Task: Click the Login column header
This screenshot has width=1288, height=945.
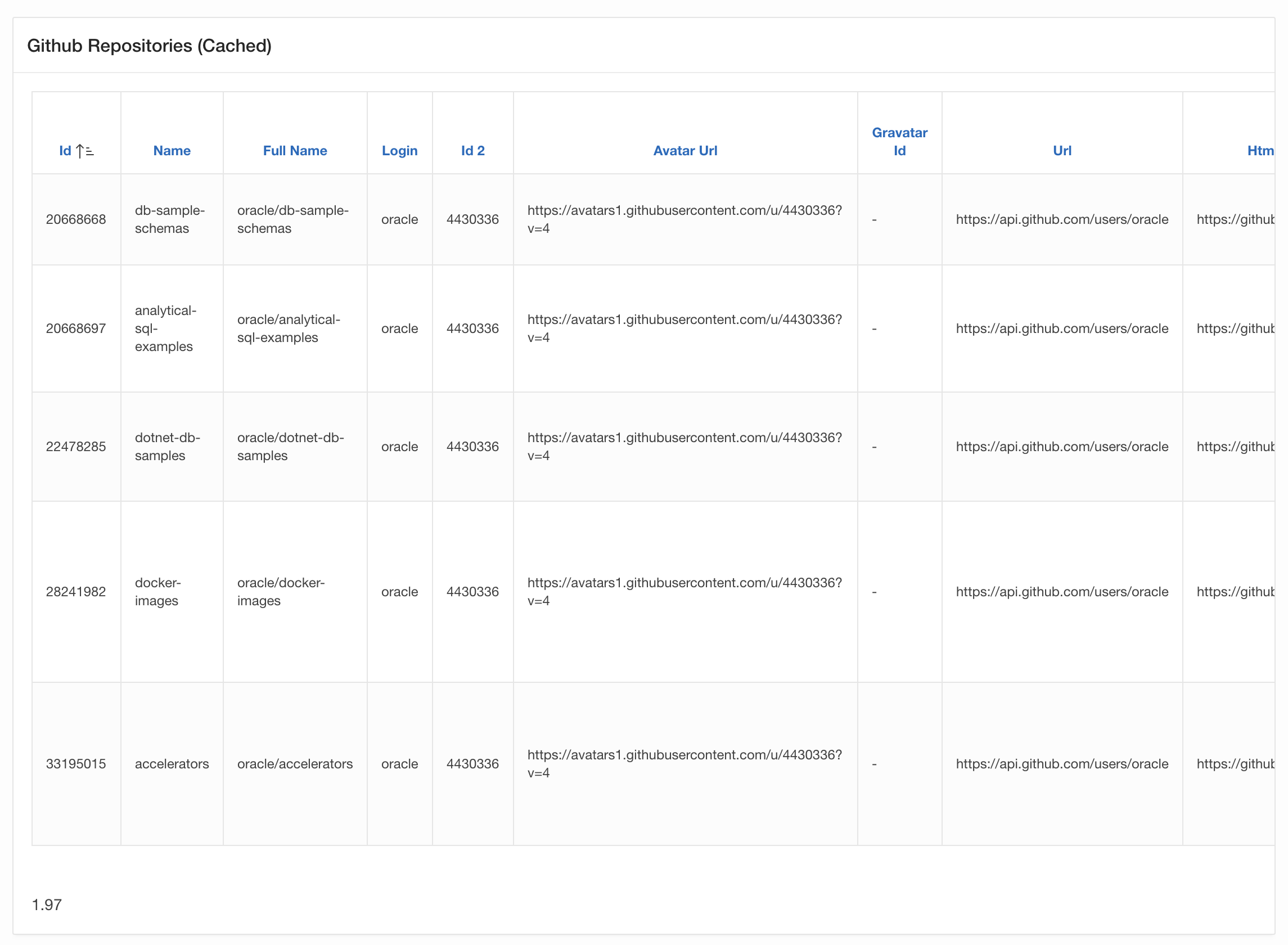Action: 399,150
